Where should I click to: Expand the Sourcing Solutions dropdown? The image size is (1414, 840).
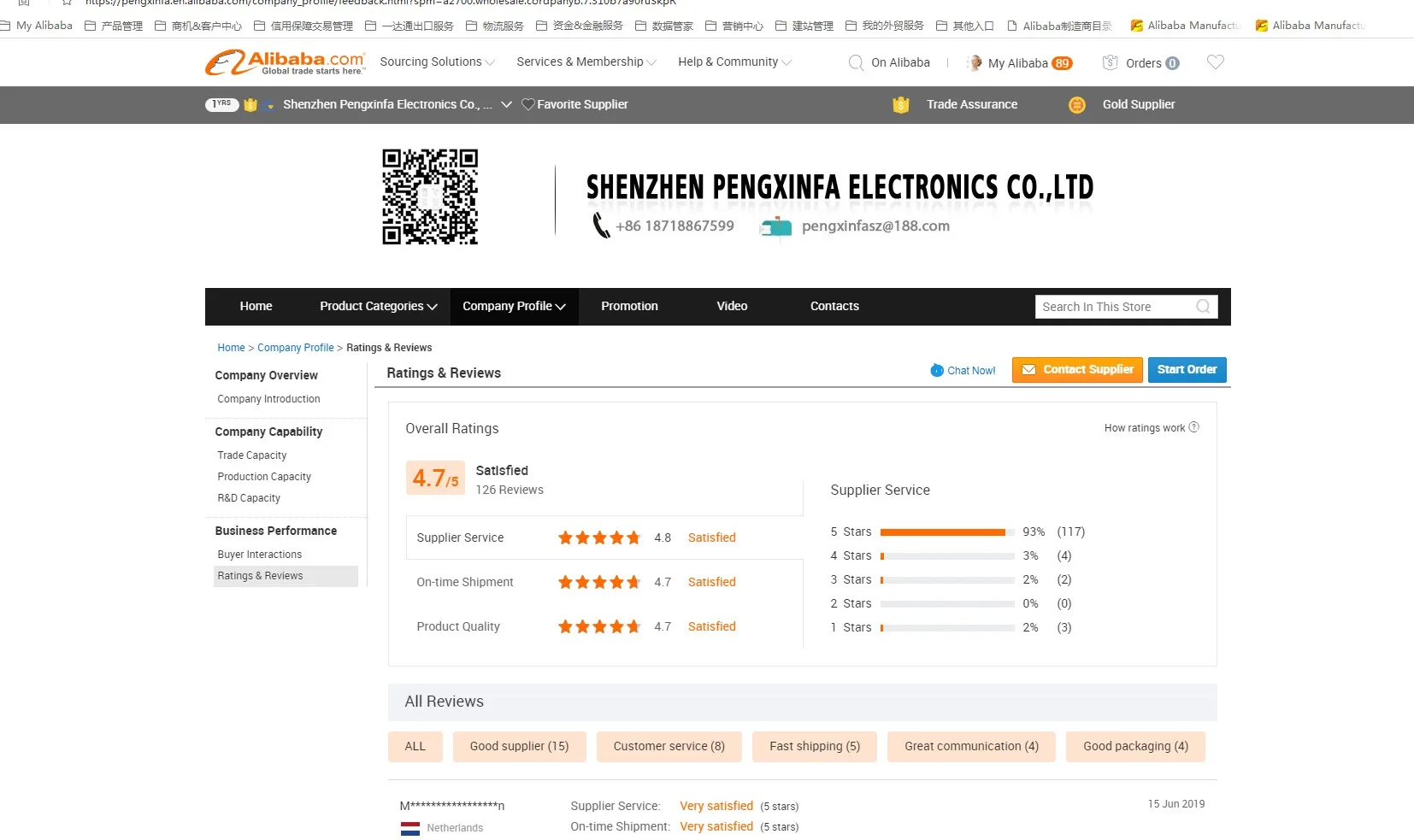pyautogui.click(x=437, y=62)
